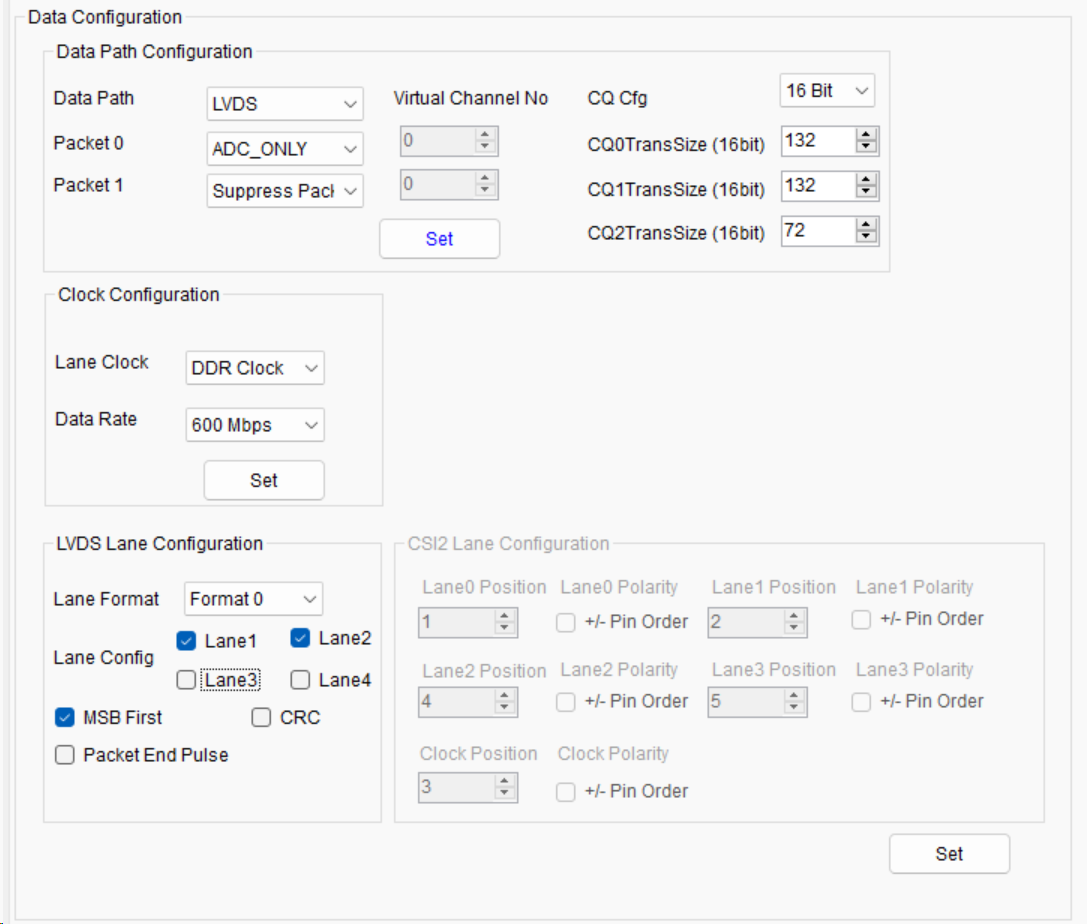
Task: Click the Lane Config label
Action: point(103,657)
